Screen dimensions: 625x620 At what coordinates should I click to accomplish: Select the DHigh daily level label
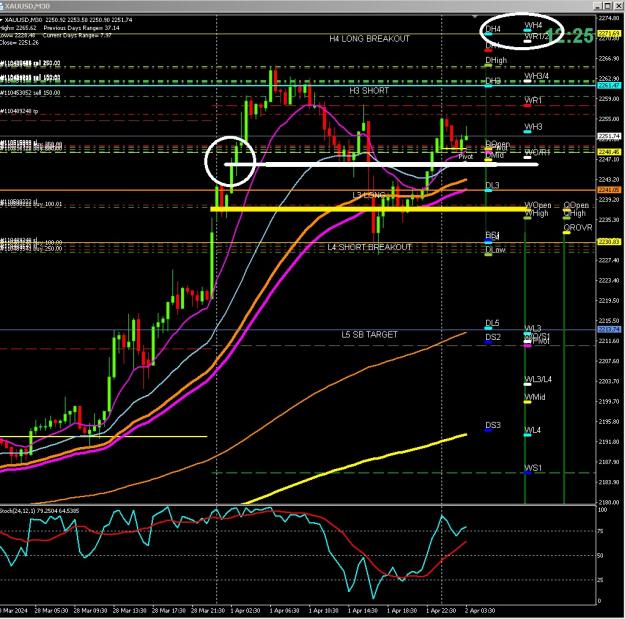coord(496,60)
